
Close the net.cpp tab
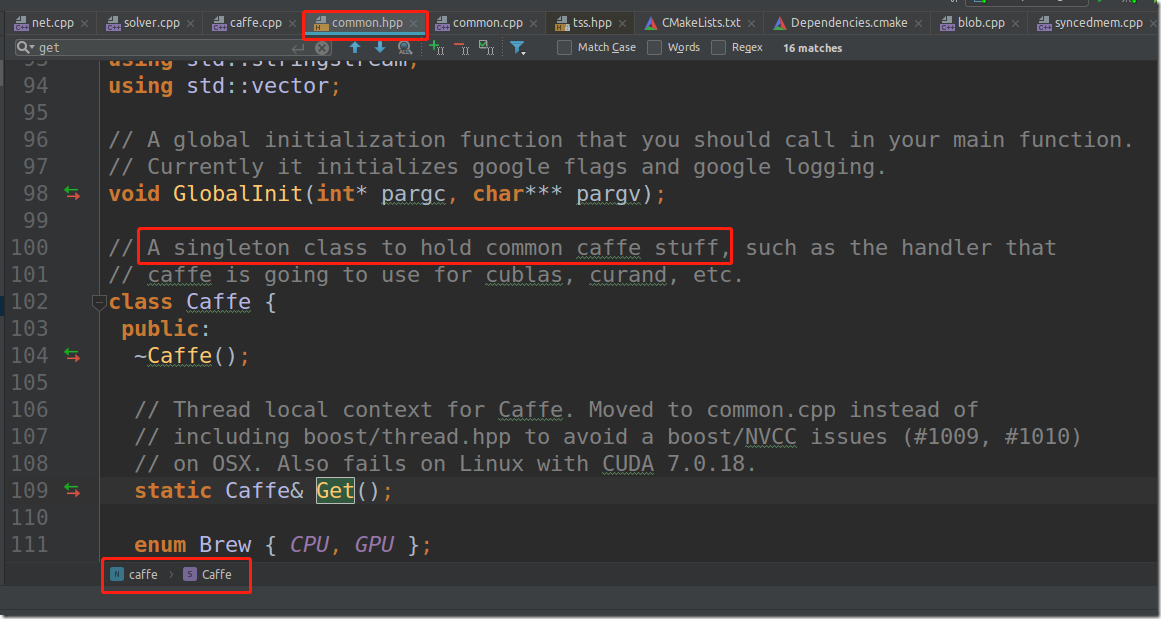(x=84, y=24)
